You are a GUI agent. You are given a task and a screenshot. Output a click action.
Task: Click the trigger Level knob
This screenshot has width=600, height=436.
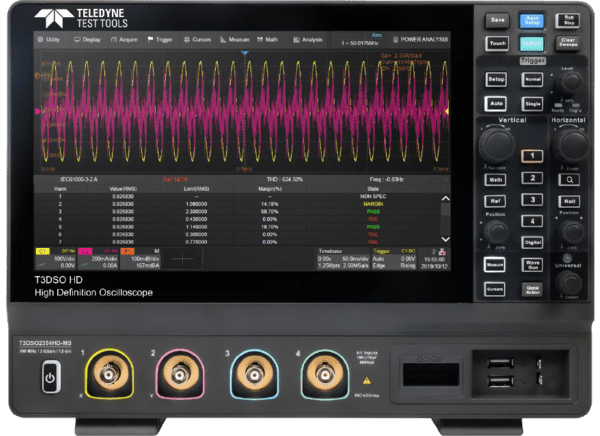coord(569,82)
